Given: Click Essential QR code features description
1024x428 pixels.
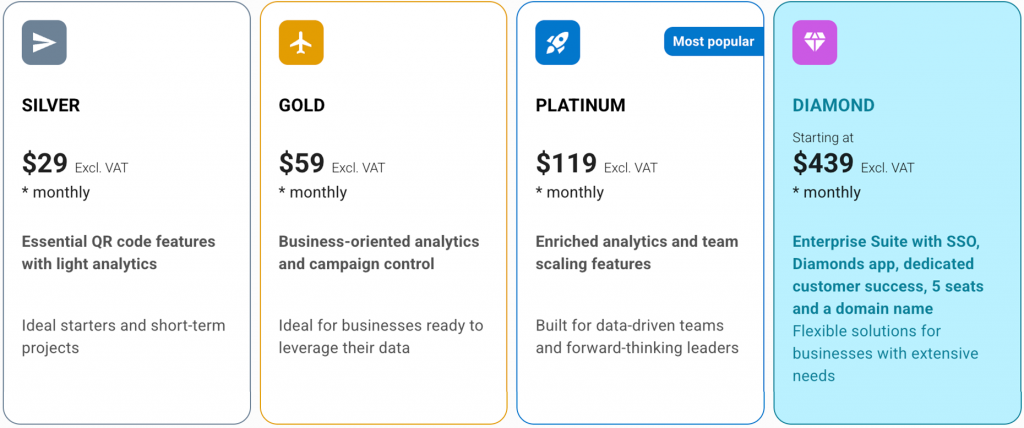Looking at the screenshot, I should [x=118, y=252].
